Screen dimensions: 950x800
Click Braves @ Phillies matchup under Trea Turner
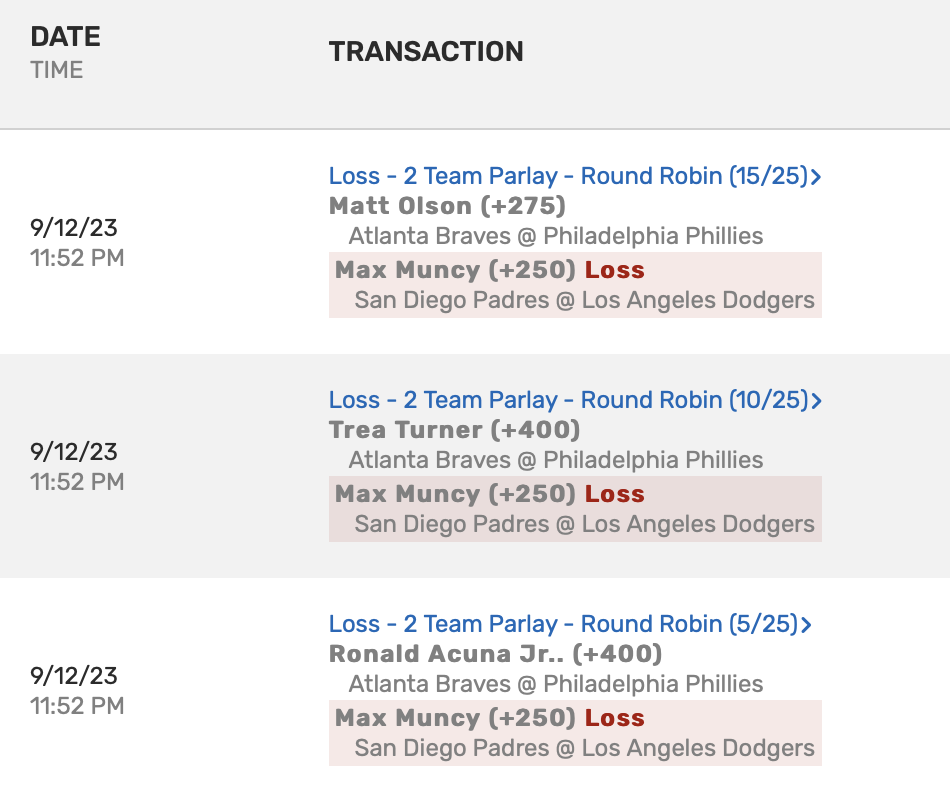click(556, 460)
